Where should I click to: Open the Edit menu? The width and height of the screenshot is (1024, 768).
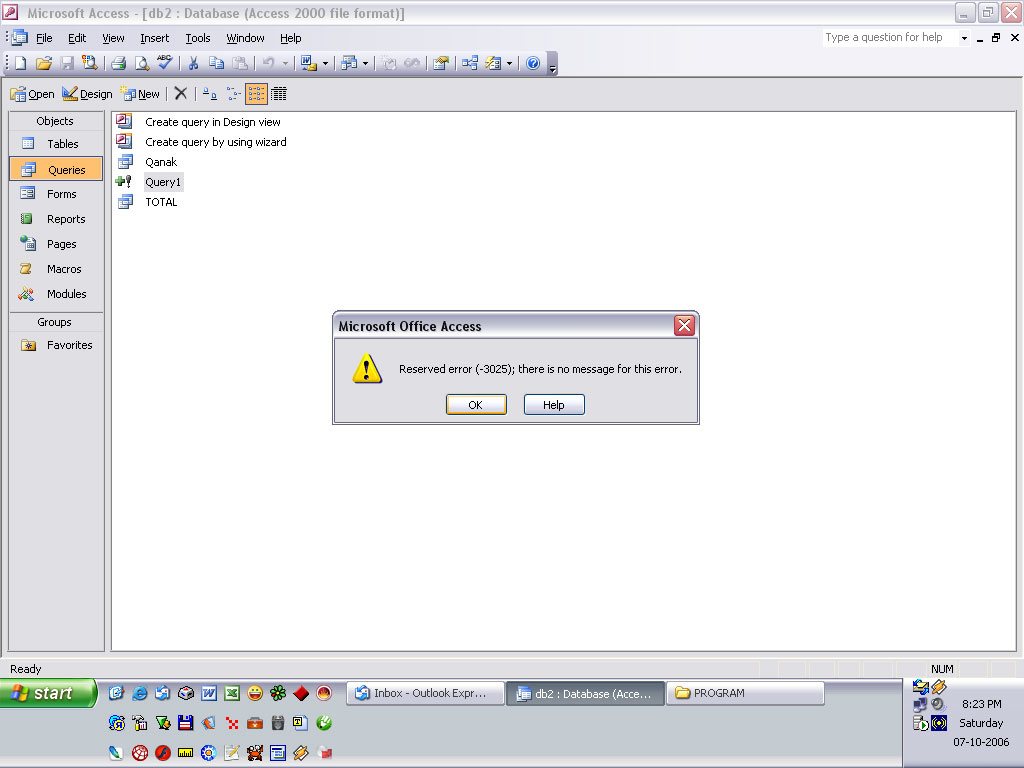pos(77,38)
